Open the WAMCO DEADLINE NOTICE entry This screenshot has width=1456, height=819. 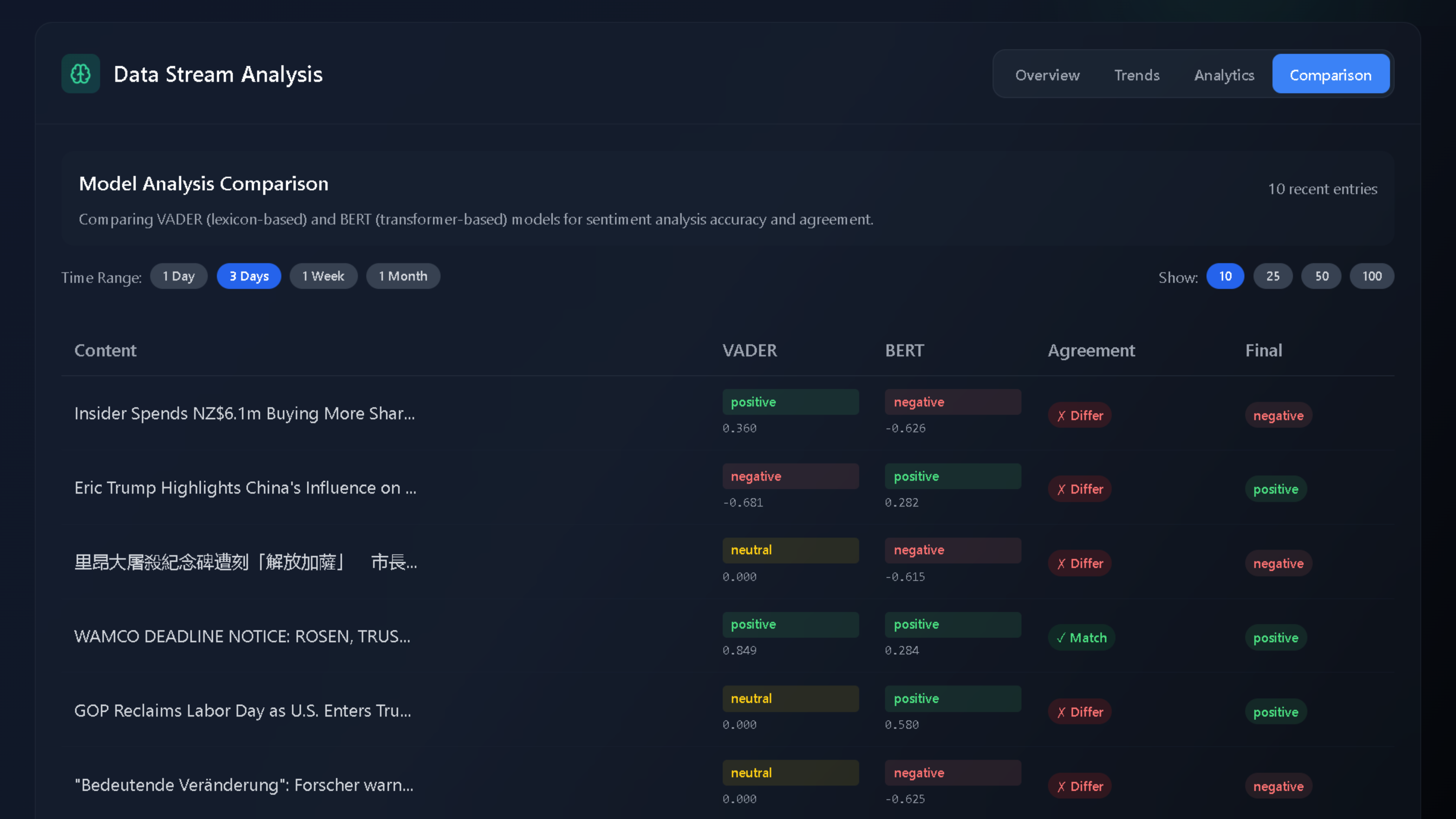tap(242, 636)
